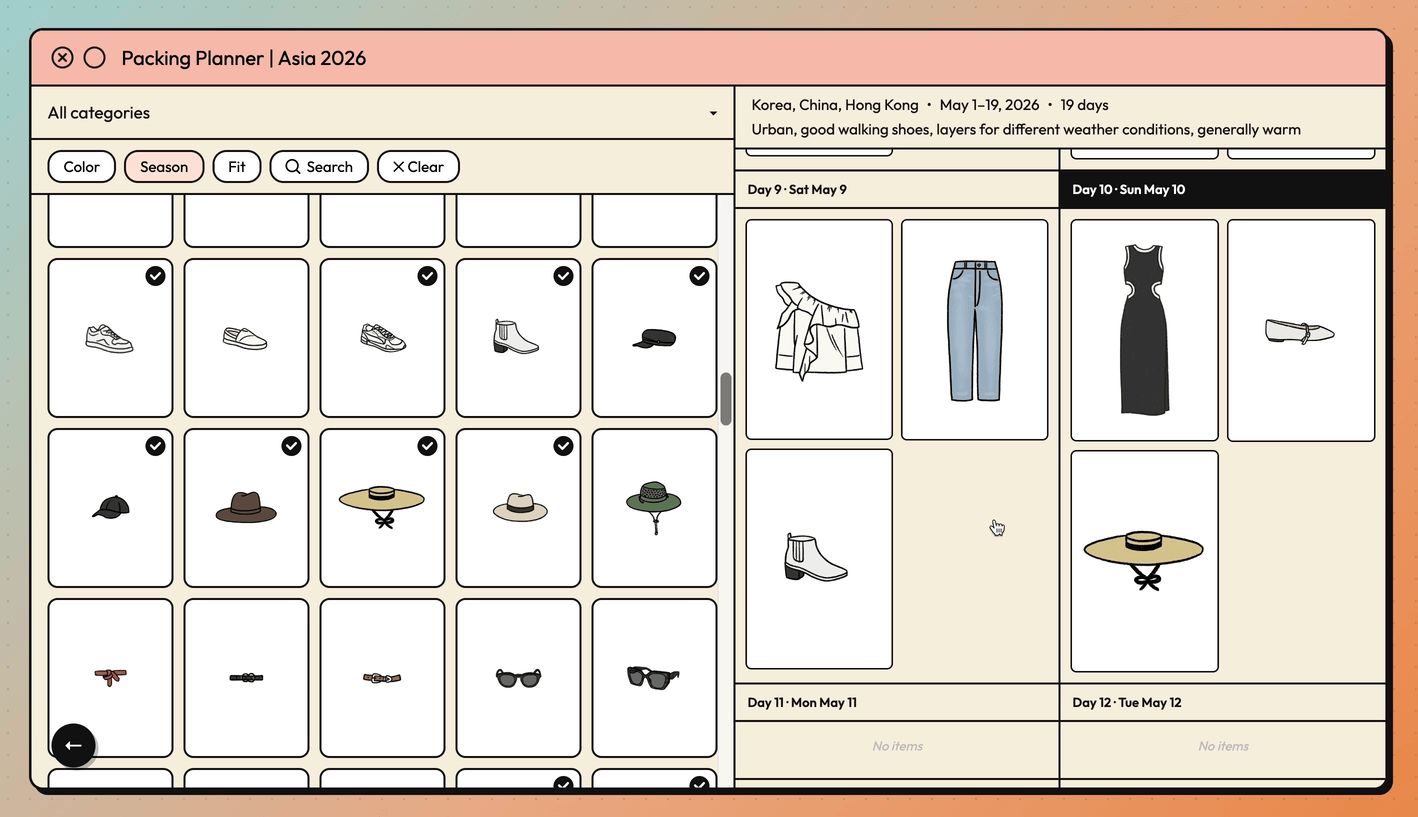Screen dimensions: 1418x817
Task: Clear all filters using the X icon
Action: (418, 166)
